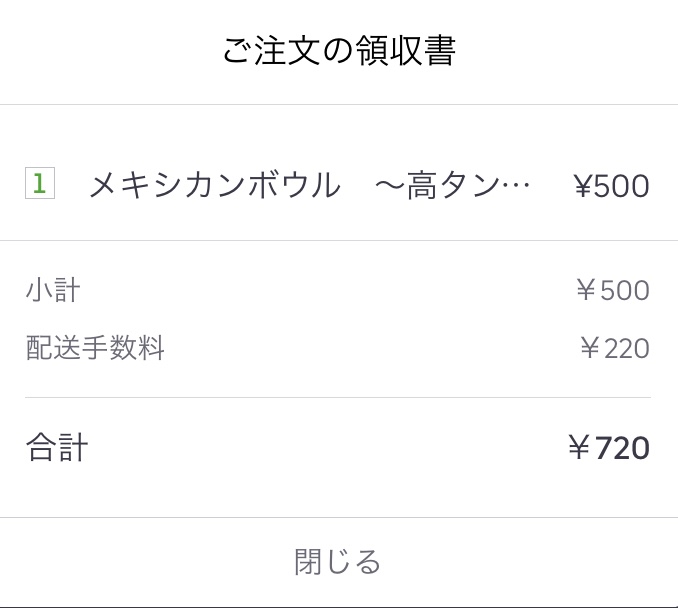Click the yen symbol in the ¥720 total
The width and height of the screenshot is (678, 608).
579,448
